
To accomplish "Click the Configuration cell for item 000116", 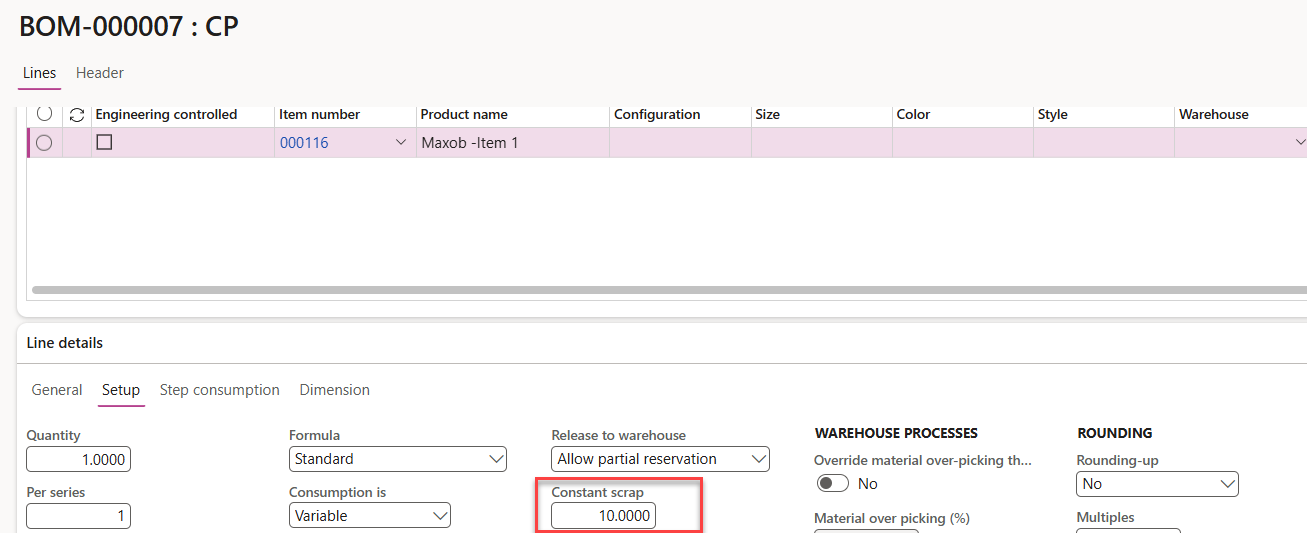I will point(680,143).
